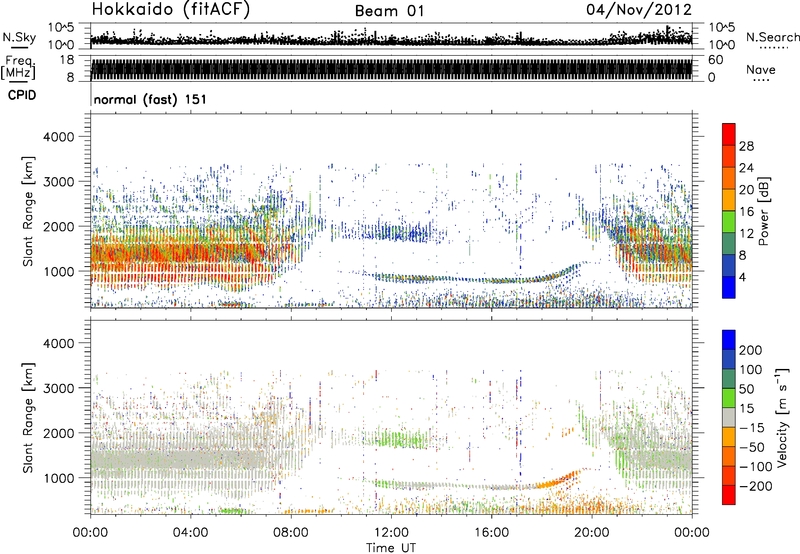The image size is (800, 554).
Task: Click the "-50" label on velocity colorbar
Action: (752, 447)
